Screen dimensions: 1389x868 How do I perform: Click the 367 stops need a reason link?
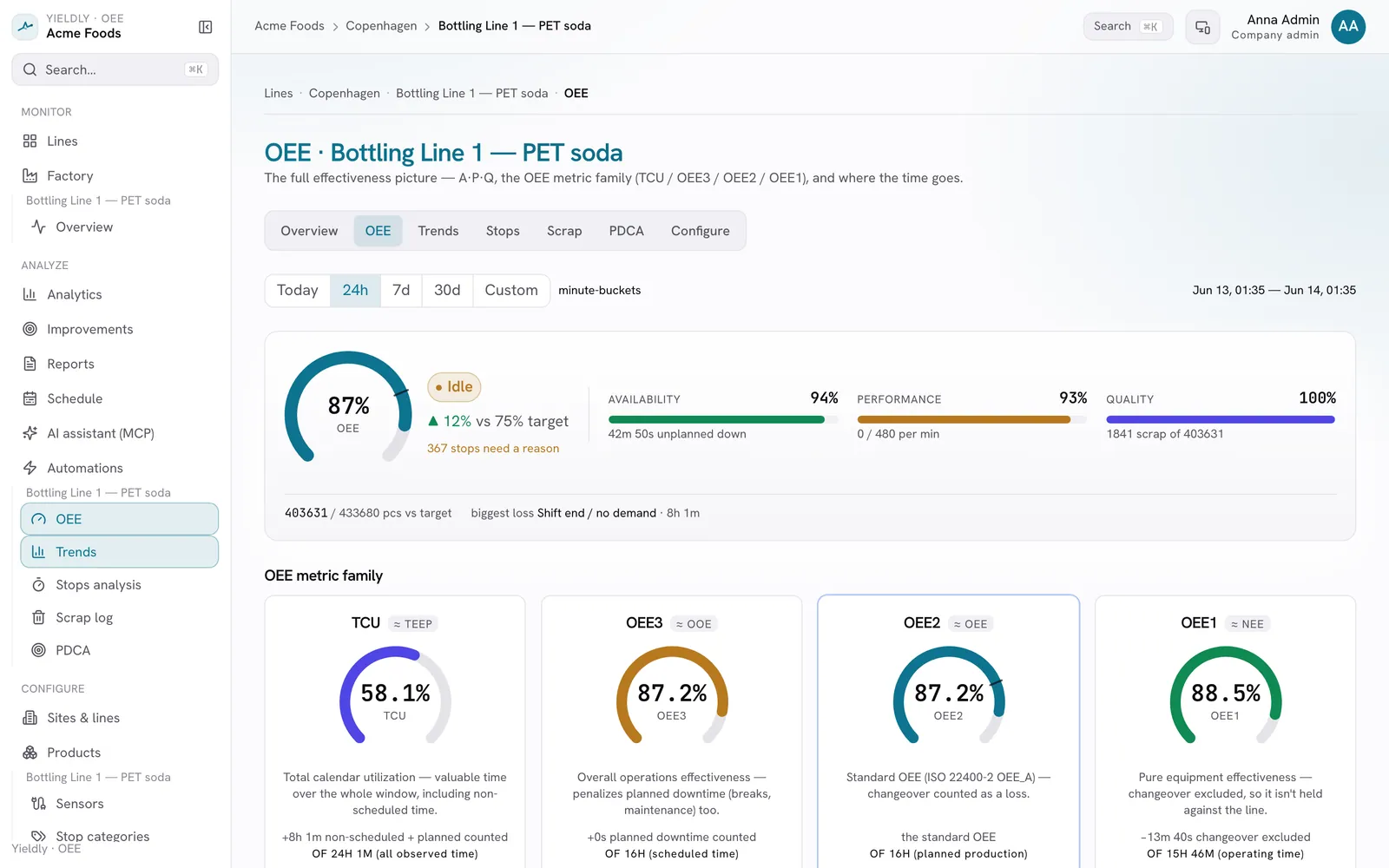pyautogui.click(x=493, y=449)
